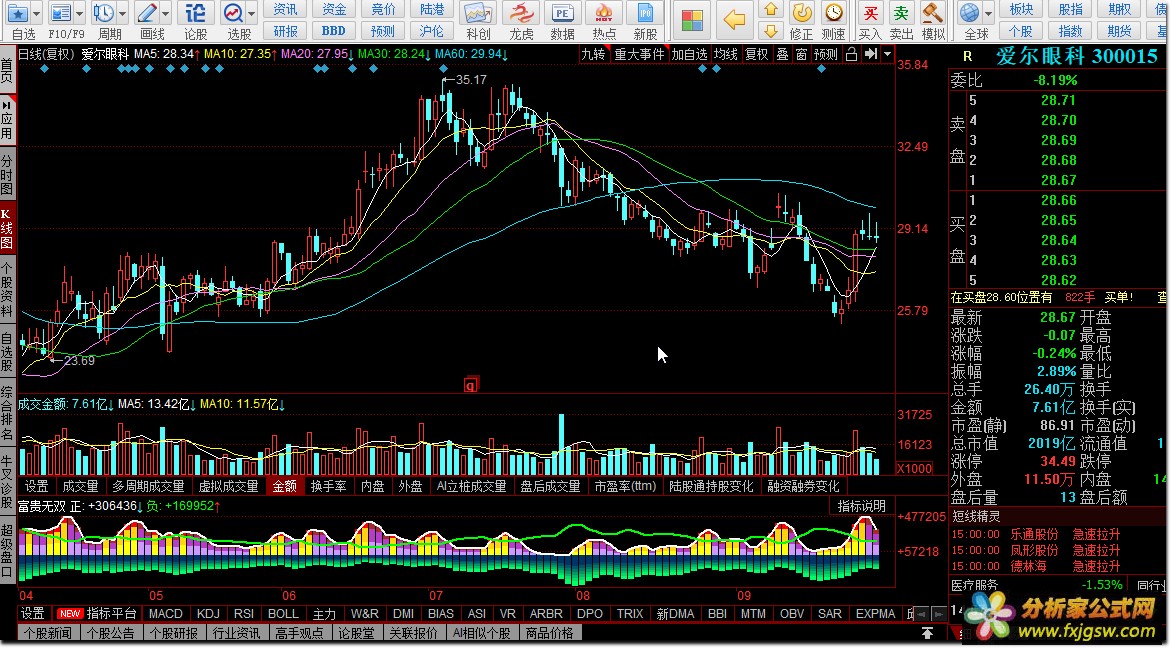Click the red 买入 buy icon

(x=870, y=13)
